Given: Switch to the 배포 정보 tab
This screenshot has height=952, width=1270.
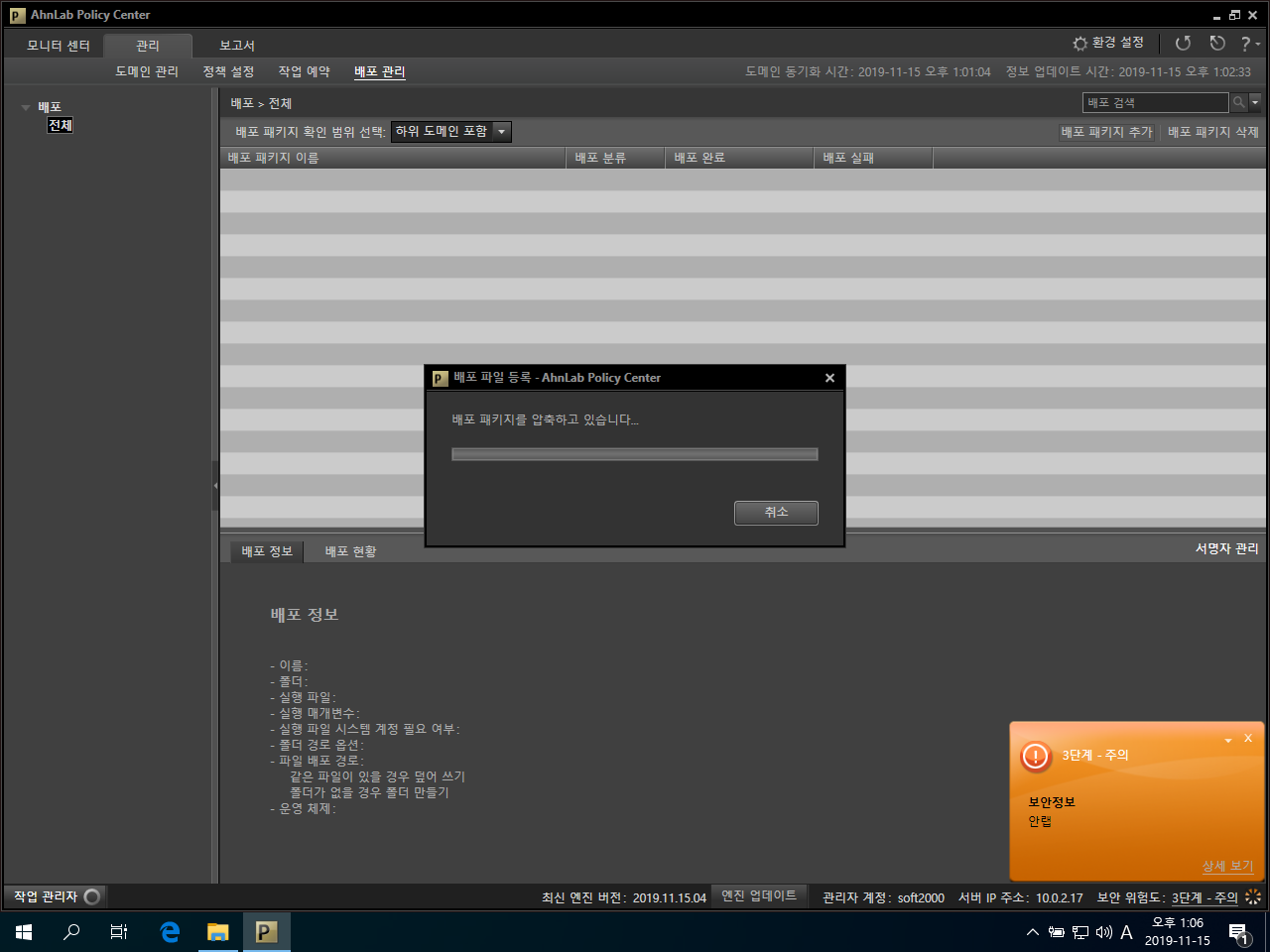Looking at the screenshot, I should tap(267, 551).
